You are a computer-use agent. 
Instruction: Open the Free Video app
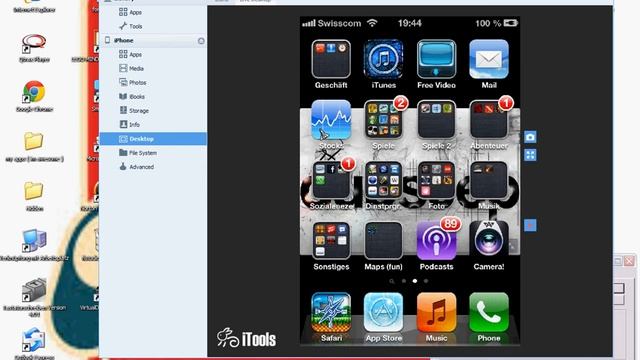coord(436,59)
